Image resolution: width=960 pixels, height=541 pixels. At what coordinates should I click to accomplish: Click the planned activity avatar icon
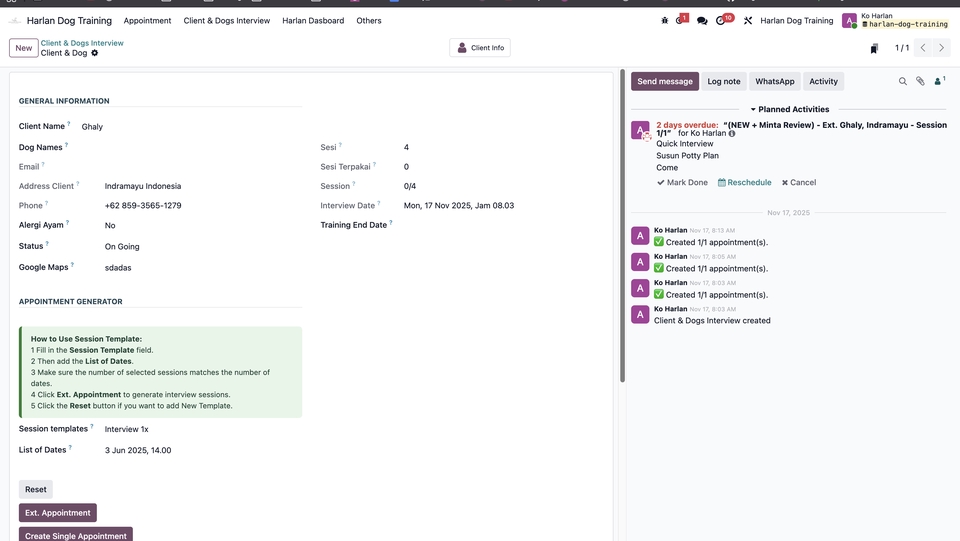pyautogui.click(x=640, y=130)
